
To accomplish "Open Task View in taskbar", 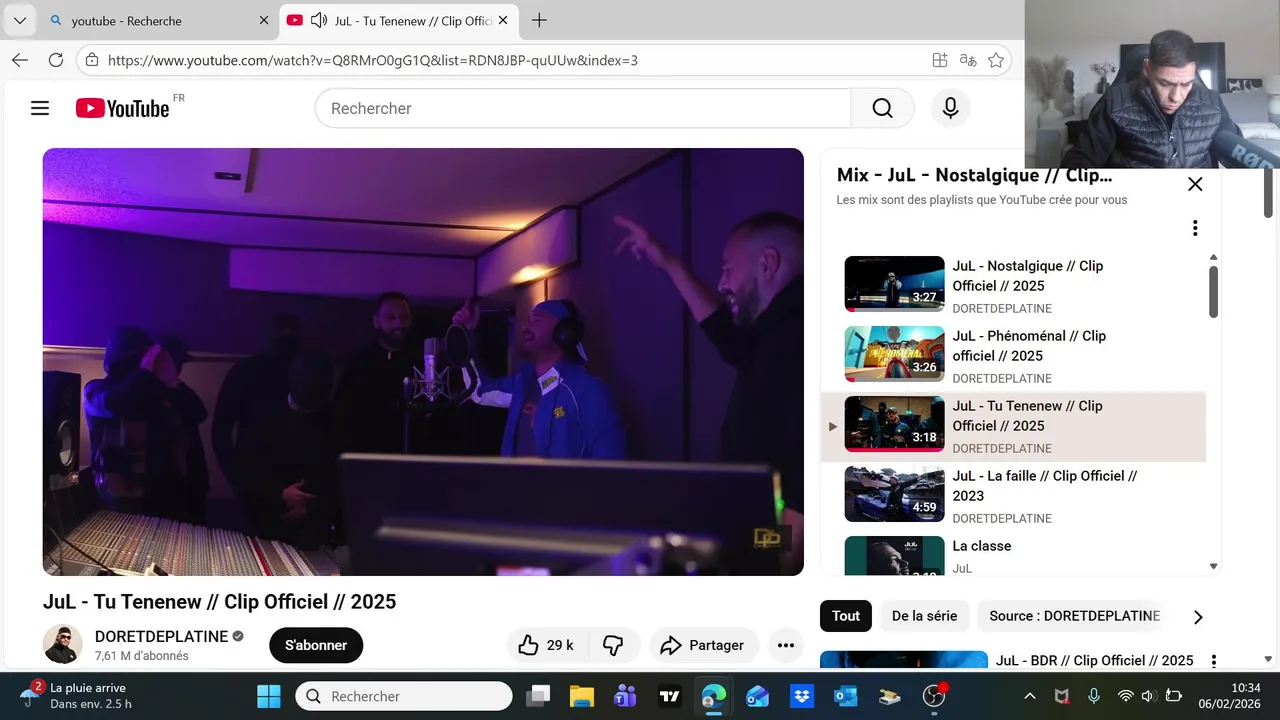I will click(539, 696).
